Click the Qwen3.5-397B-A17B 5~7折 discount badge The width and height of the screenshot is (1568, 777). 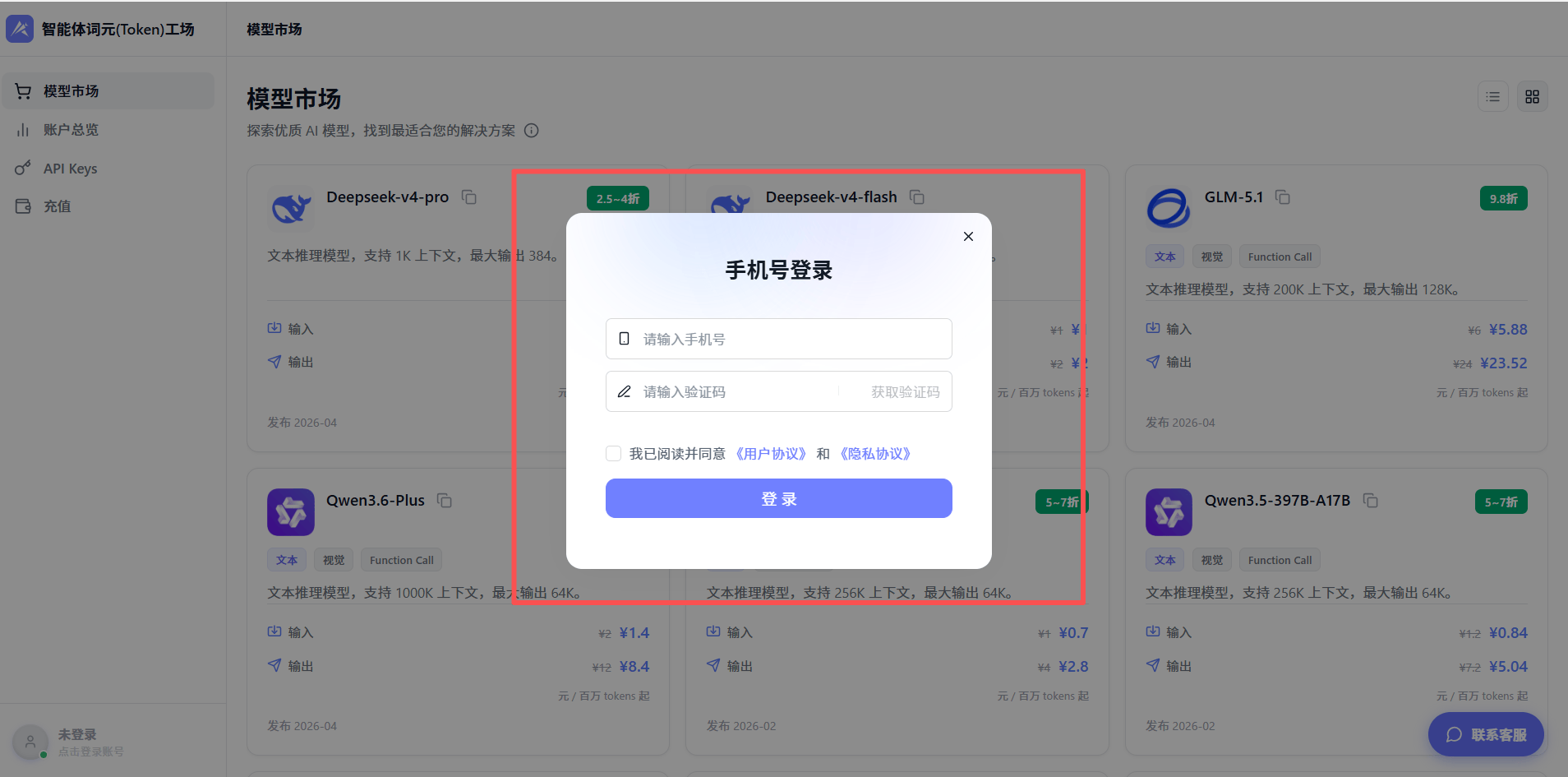1501,502
